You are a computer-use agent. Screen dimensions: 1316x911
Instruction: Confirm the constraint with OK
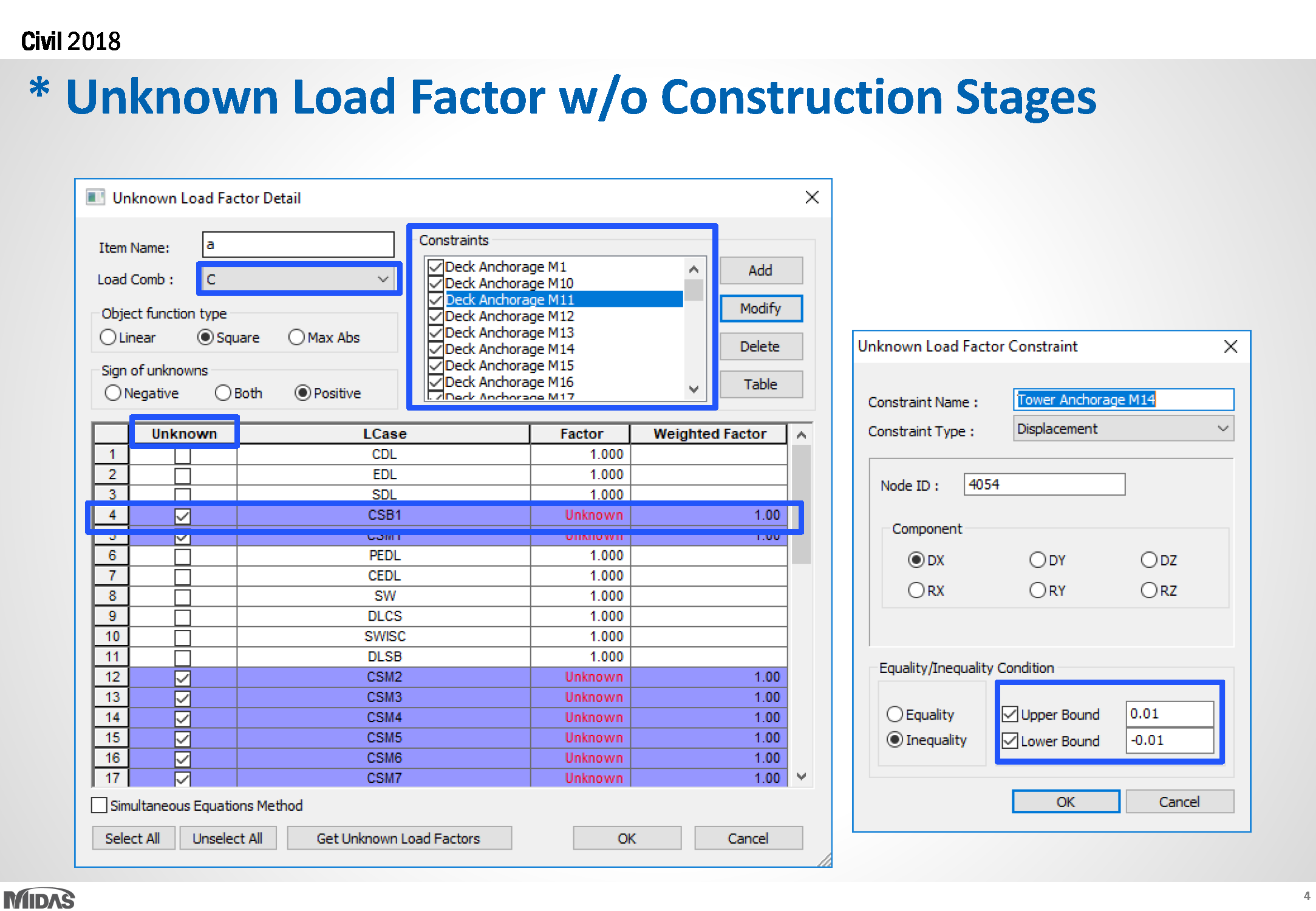pos(1065,801)
